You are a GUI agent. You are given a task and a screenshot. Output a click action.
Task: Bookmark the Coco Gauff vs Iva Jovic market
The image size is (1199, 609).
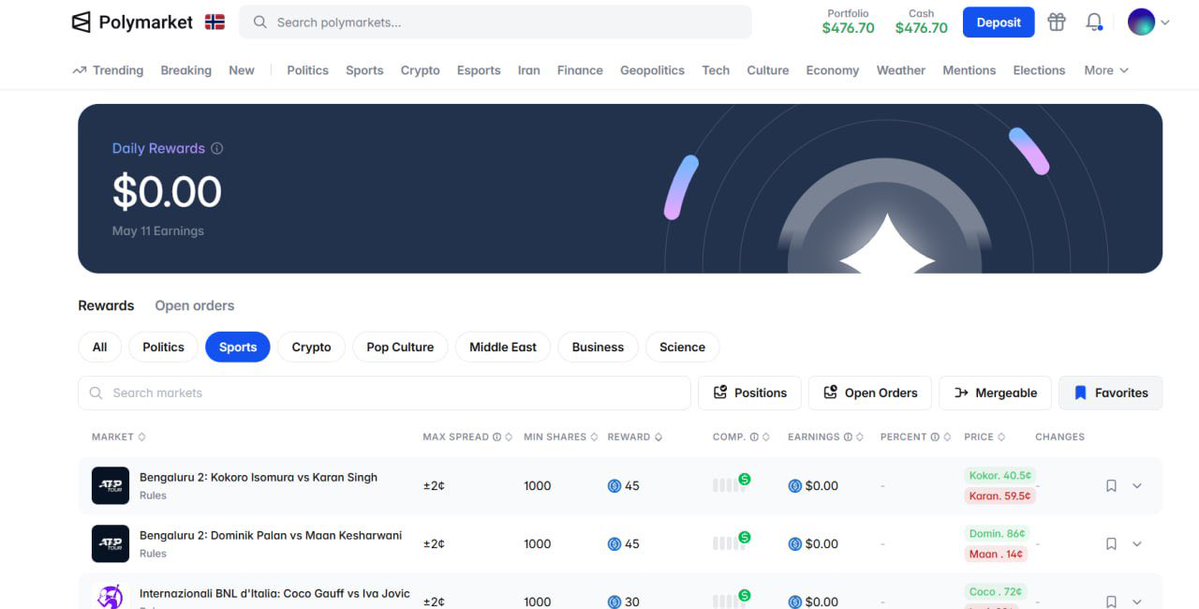pyautogui.click(x=1111, y=602)
